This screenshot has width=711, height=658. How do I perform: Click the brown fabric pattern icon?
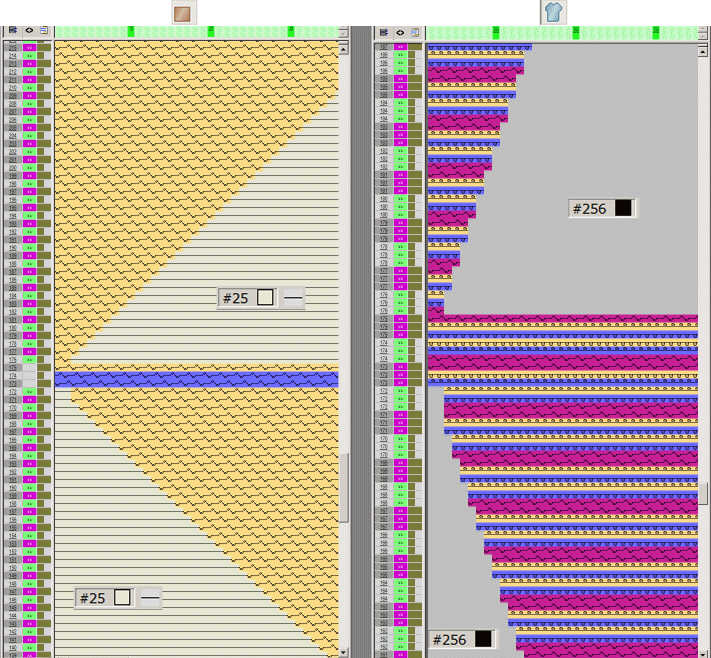(183, 13)
